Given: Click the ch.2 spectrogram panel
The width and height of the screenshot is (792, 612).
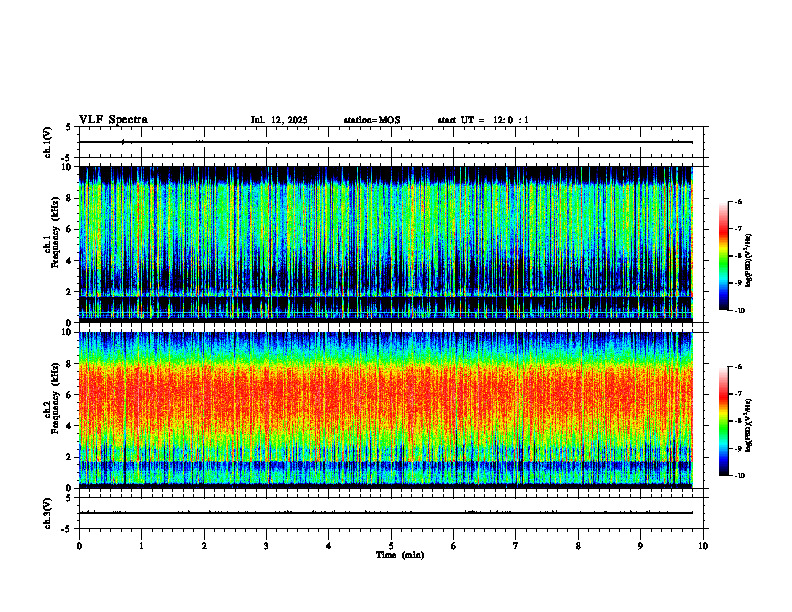Looking at the screenshot, I should (386, 410).
